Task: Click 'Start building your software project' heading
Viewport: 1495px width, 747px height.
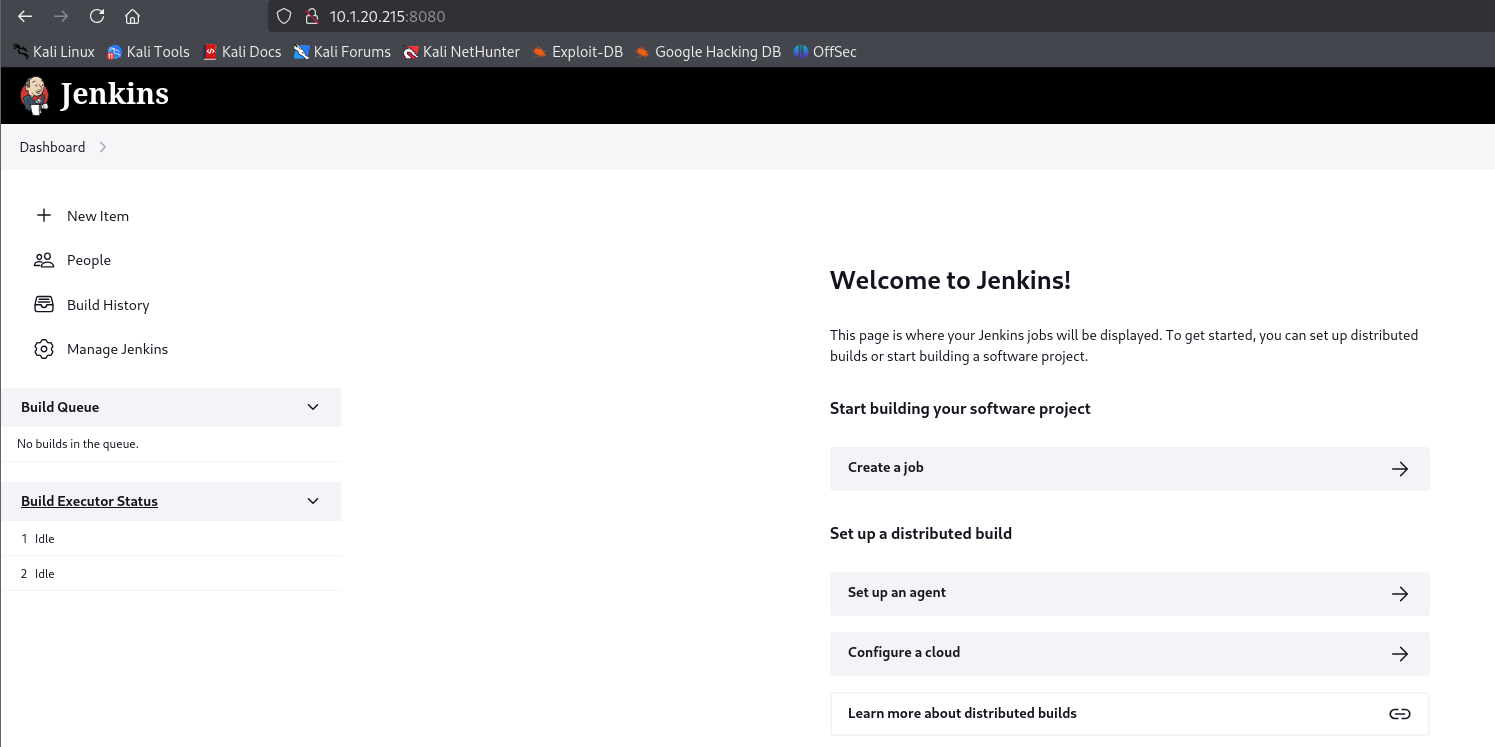Action: pos(960,408)
